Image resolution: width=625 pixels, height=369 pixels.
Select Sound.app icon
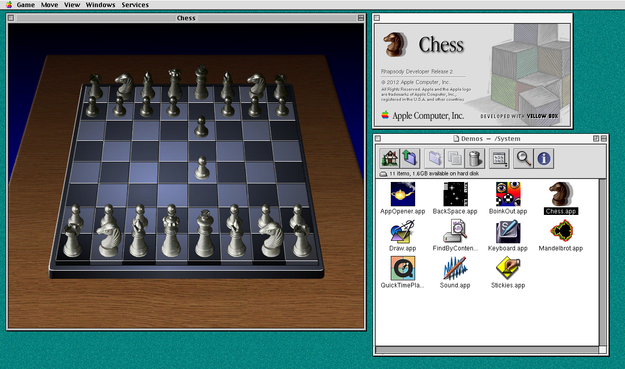click(455, 268)
